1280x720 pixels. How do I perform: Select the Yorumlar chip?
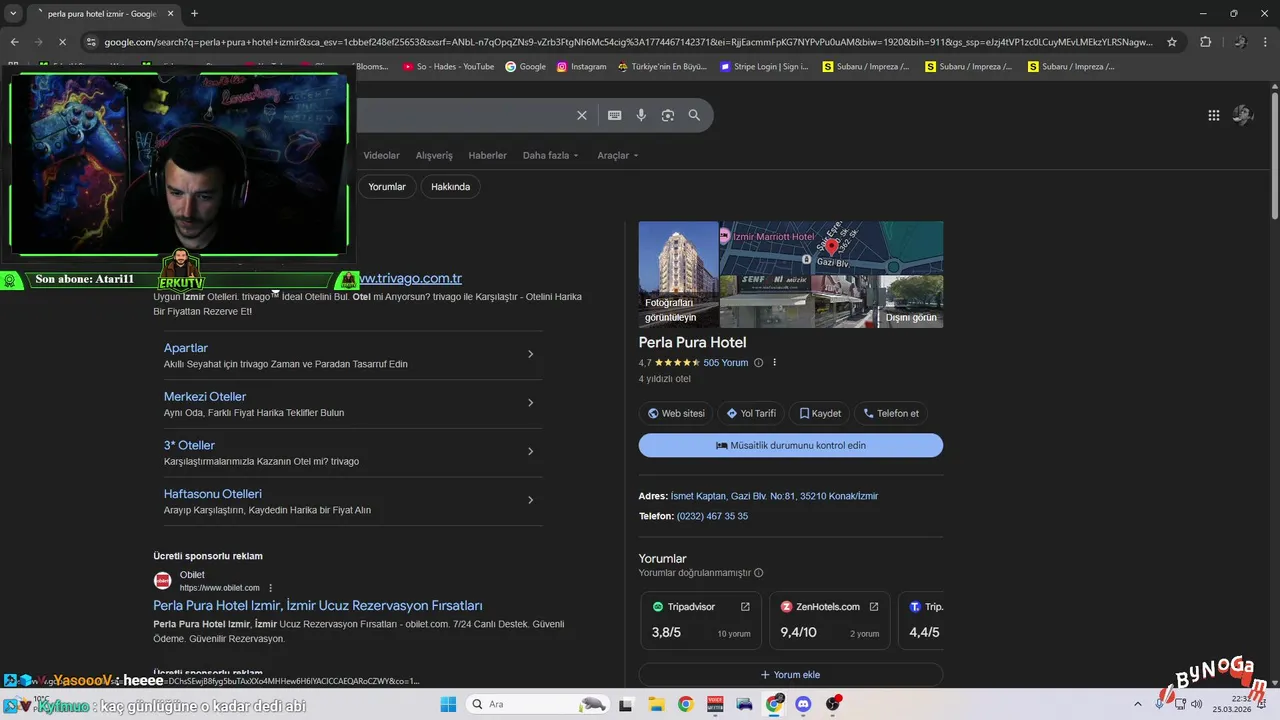pyautogui.click(x=386, y=187)
